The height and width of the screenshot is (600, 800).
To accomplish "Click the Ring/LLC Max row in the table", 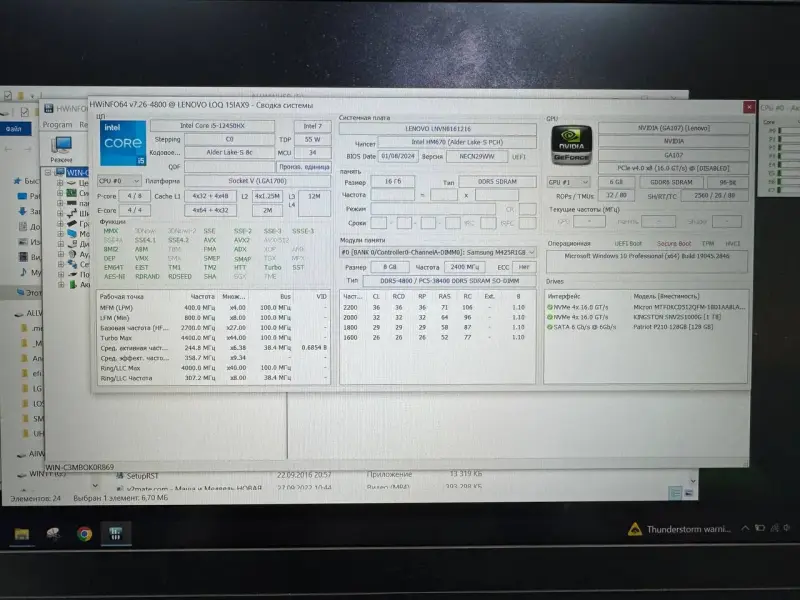I will (213, 368).
